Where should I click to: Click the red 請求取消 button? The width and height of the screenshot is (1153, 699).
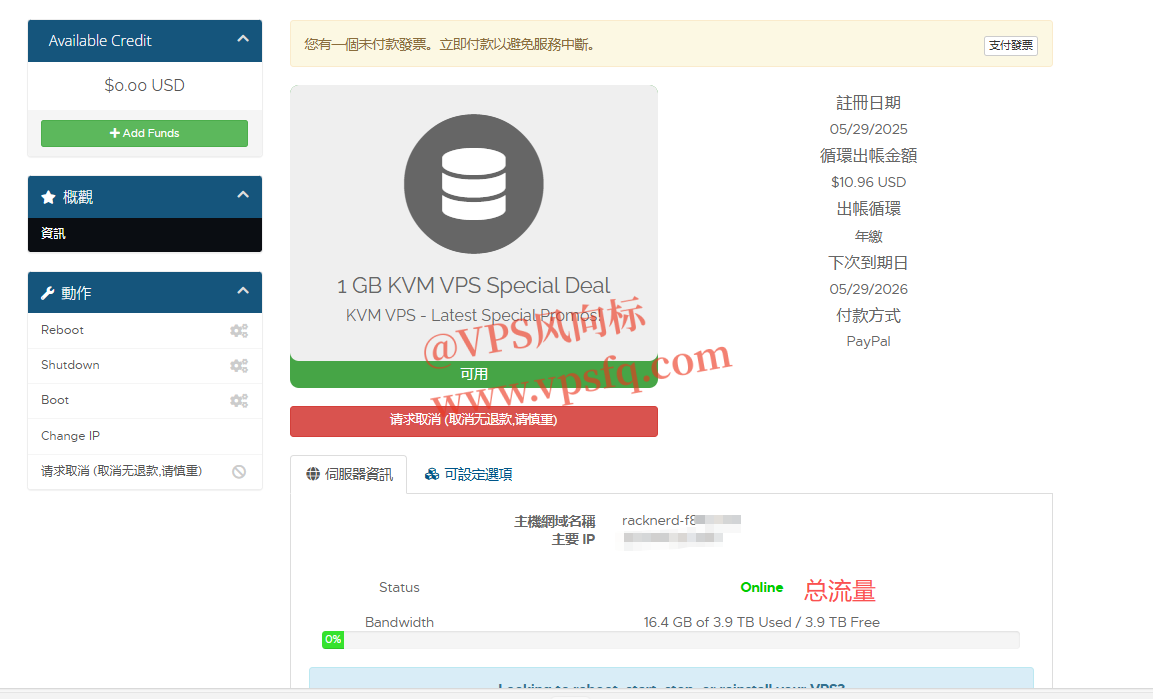[x=473, y=421]
